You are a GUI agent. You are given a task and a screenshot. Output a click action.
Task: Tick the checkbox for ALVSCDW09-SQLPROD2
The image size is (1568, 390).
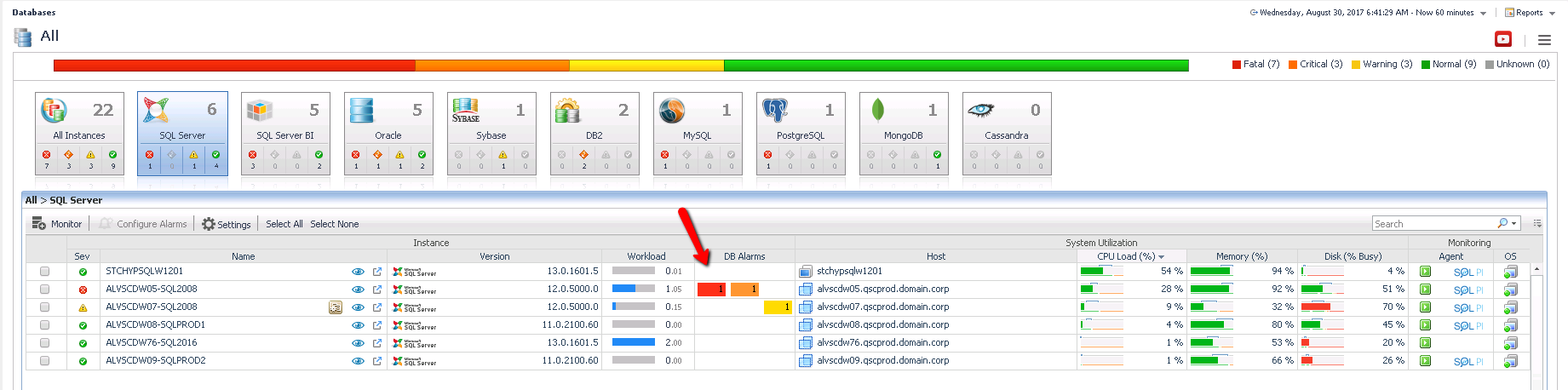click(44, 361)
